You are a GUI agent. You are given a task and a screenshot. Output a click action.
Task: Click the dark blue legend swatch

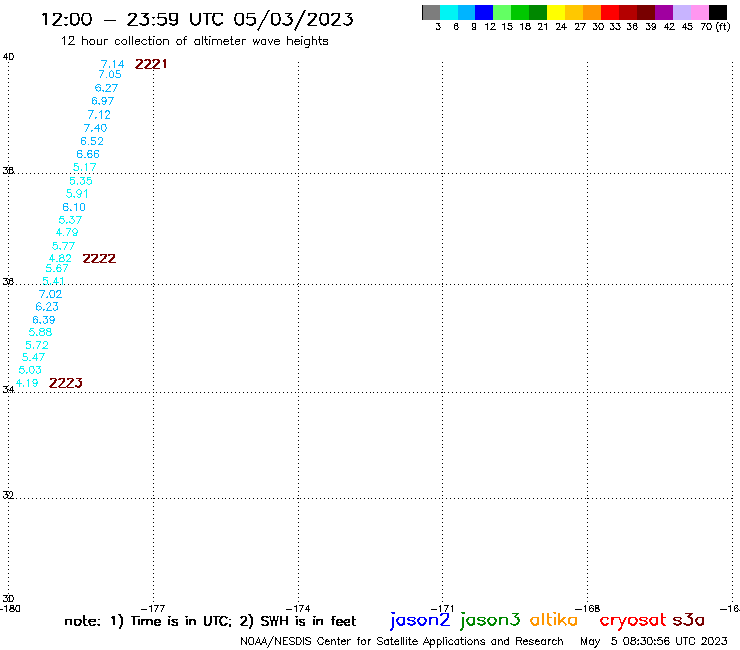tap(484, 12)
